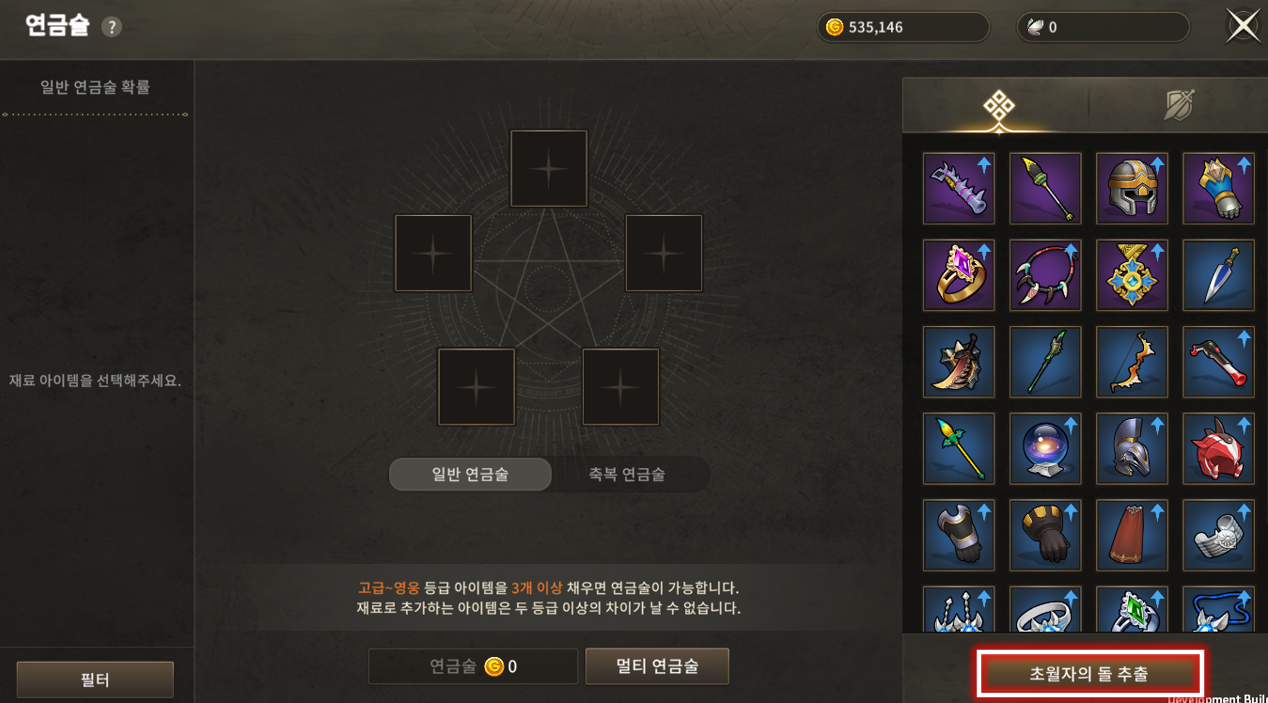1268x703 pixels.
Task: Select the red horned helmet item
Action: pos(1218,449)
